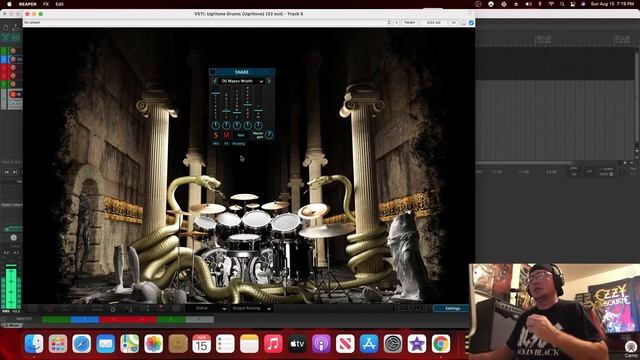The height and width of the screenshot is (360, 640).
Task: Switch to the Routing tab in Snare panel
Action: [239, 144]
